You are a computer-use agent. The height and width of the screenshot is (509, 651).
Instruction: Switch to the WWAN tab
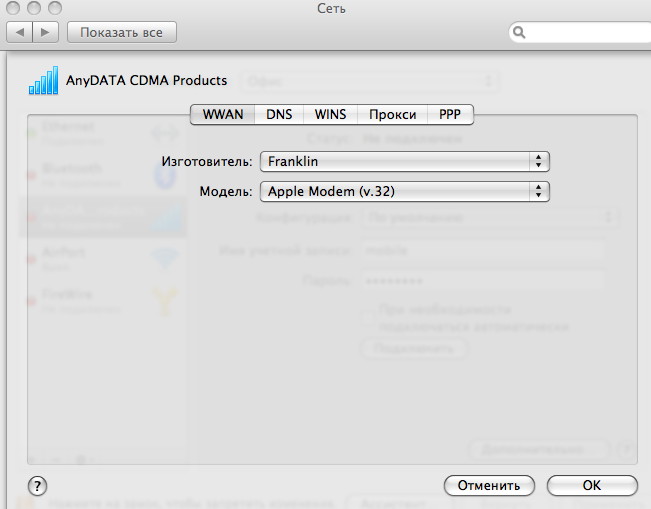(222, 114)
